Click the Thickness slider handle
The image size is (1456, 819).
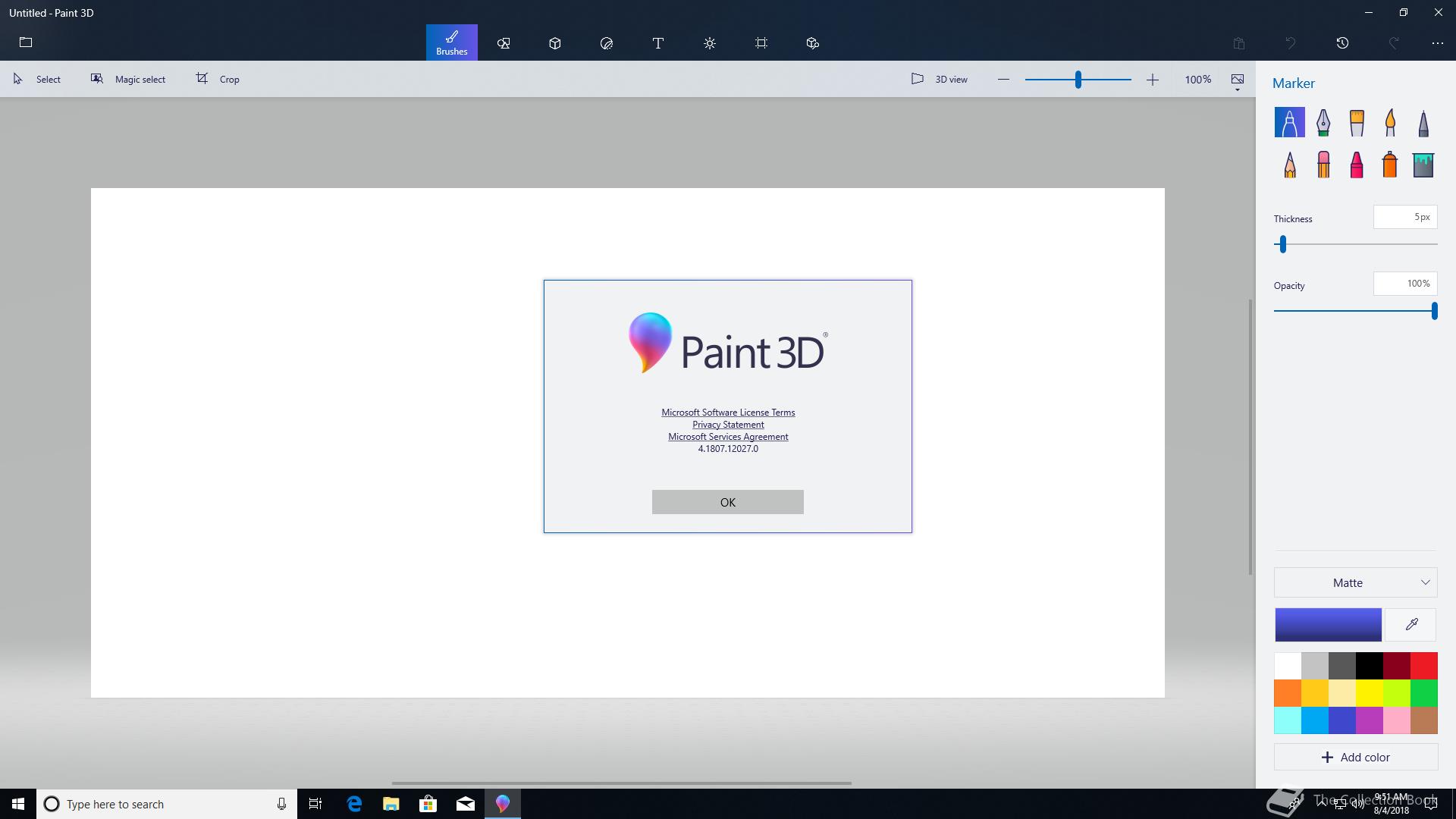coord(1283,244)
